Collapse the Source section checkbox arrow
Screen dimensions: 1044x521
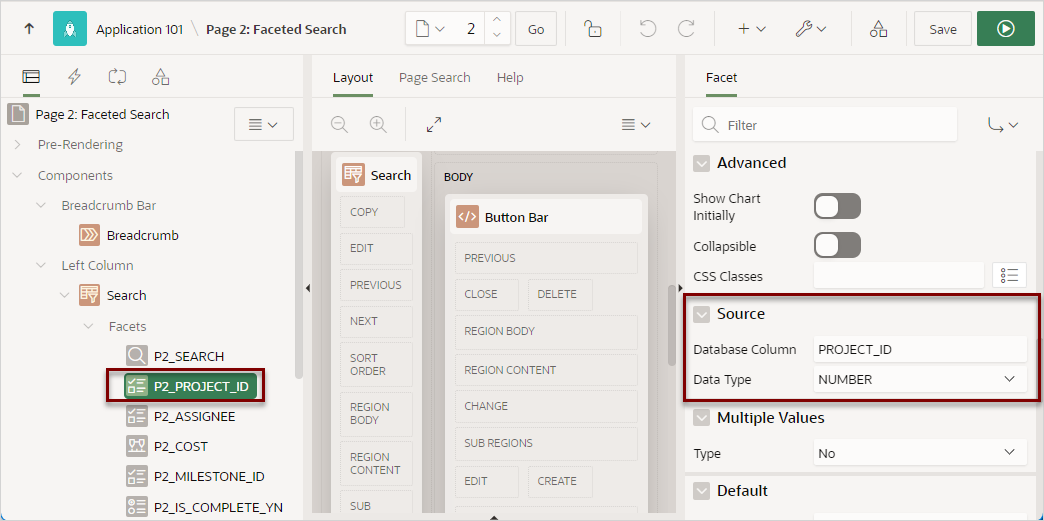pyautogui.click(x=702, y=314)
